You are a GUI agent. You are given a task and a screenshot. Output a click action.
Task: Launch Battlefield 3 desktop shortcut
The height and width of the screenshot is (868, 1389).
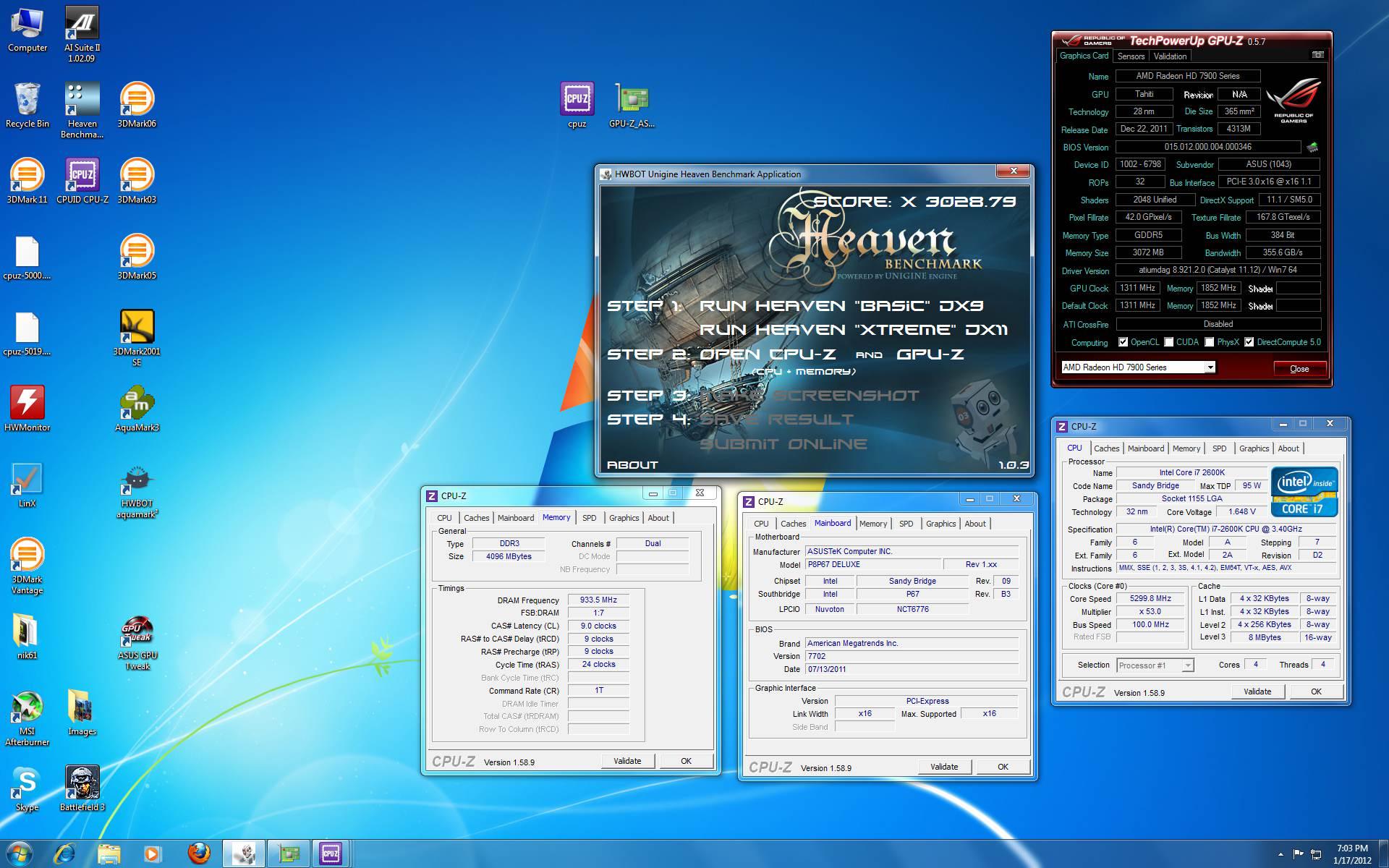[82, 788]
